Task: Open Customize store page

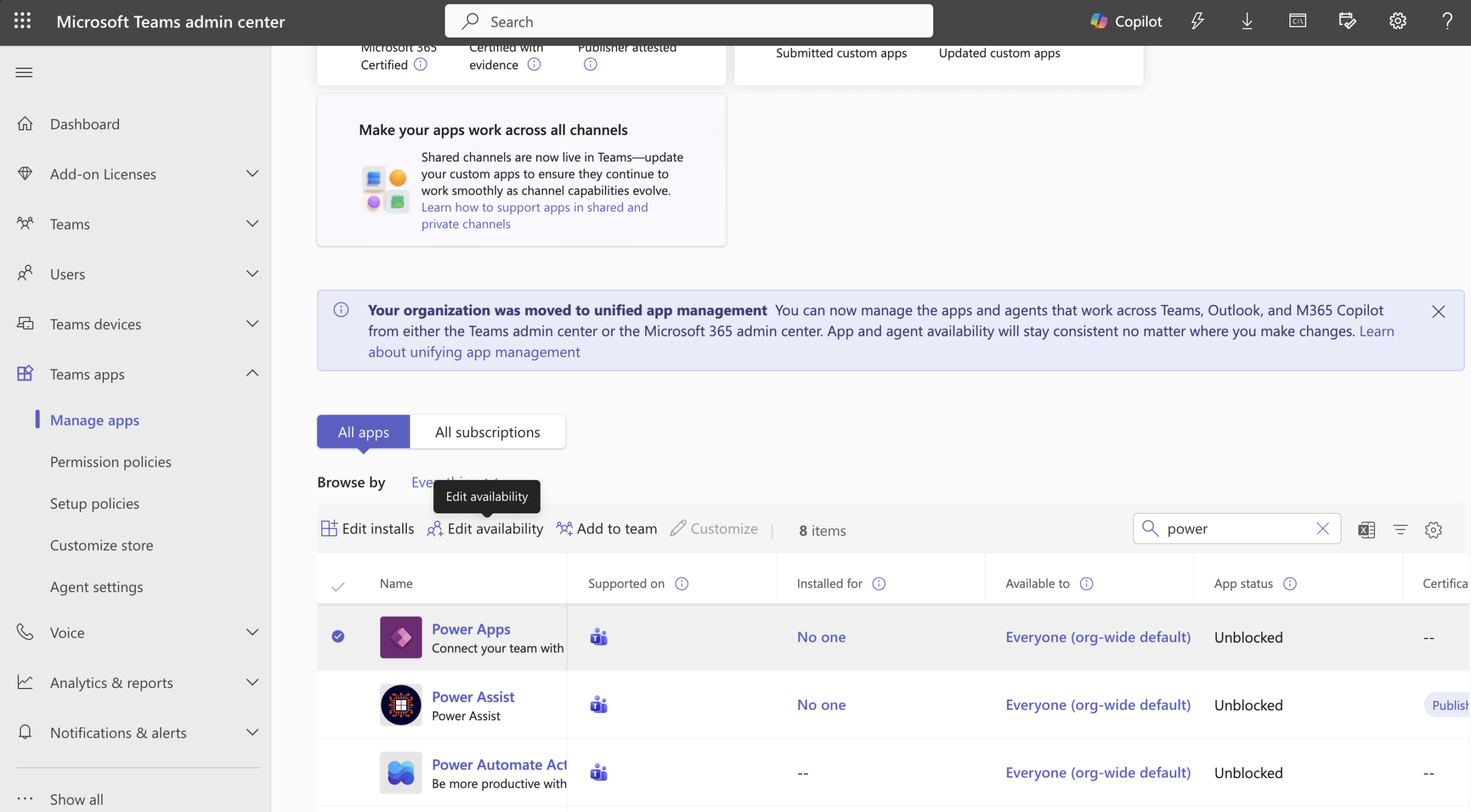Action: (101, 544)
